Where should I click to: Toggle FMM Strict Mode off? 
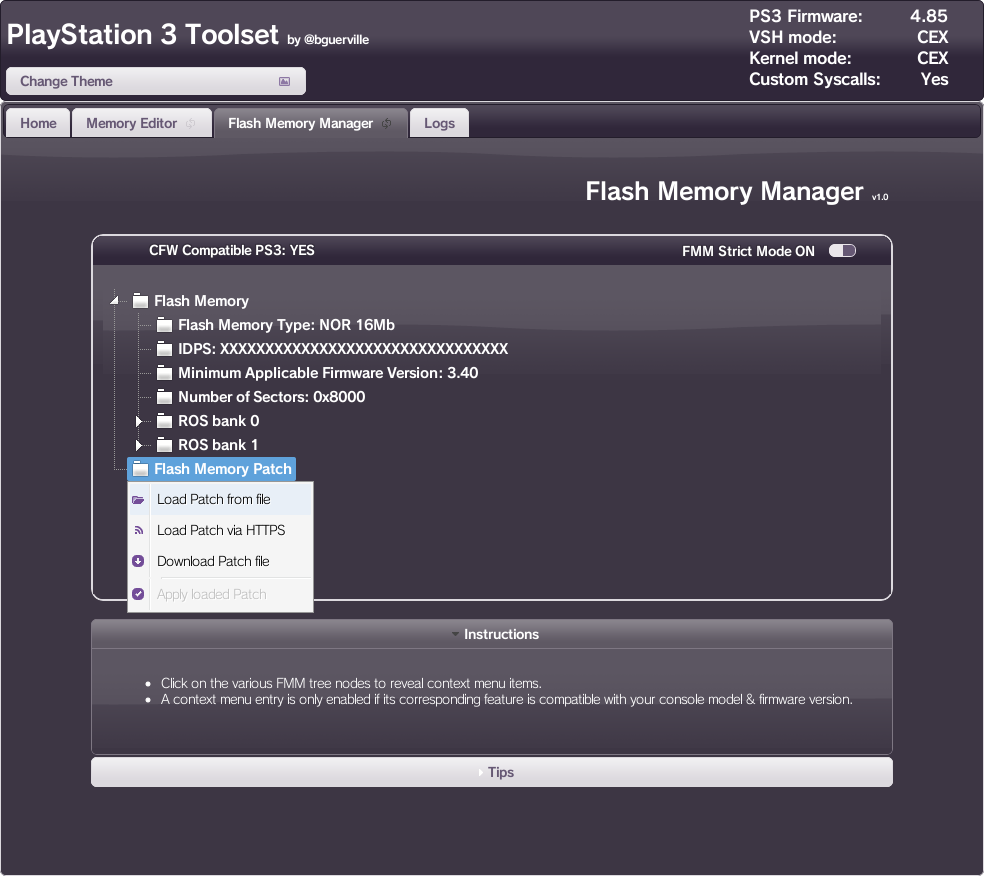tap(842, 251)
